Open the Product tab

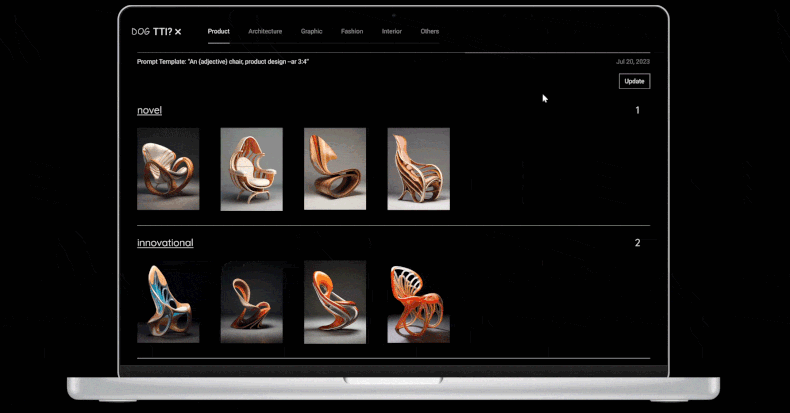click(219, 31)
